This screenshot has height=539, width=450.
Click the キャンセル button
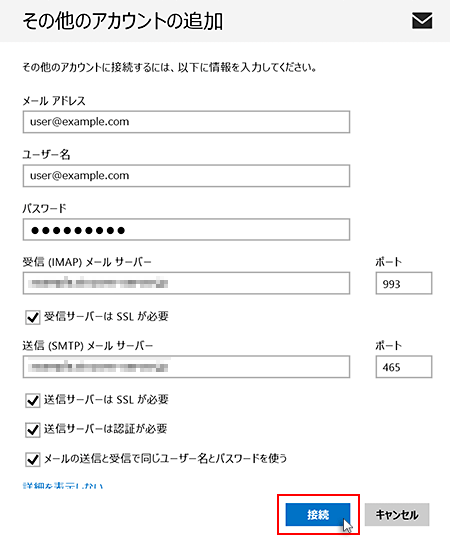coord(397,515)
